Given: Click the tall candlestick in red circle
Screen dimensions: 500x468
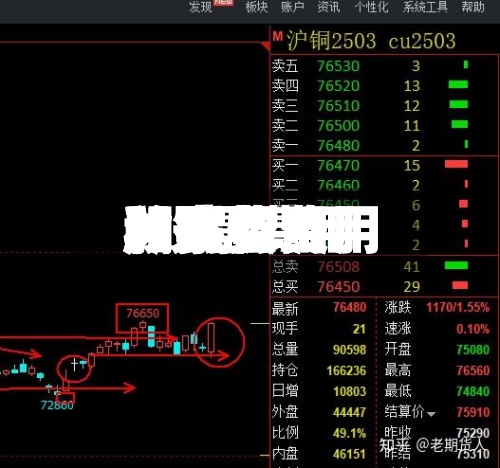Looking at the screenshot, I should click(x=211, y=339).
